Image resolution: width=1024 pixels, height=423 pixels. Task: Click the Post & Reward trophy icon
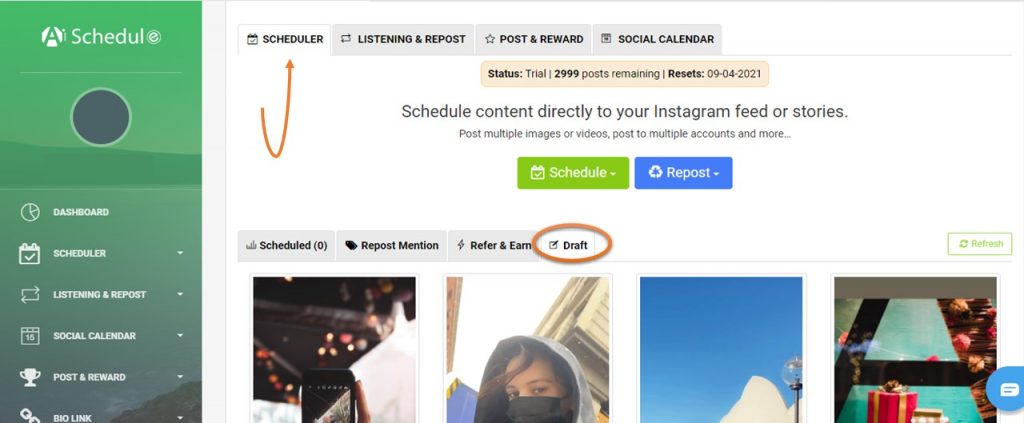click(30, 377)
